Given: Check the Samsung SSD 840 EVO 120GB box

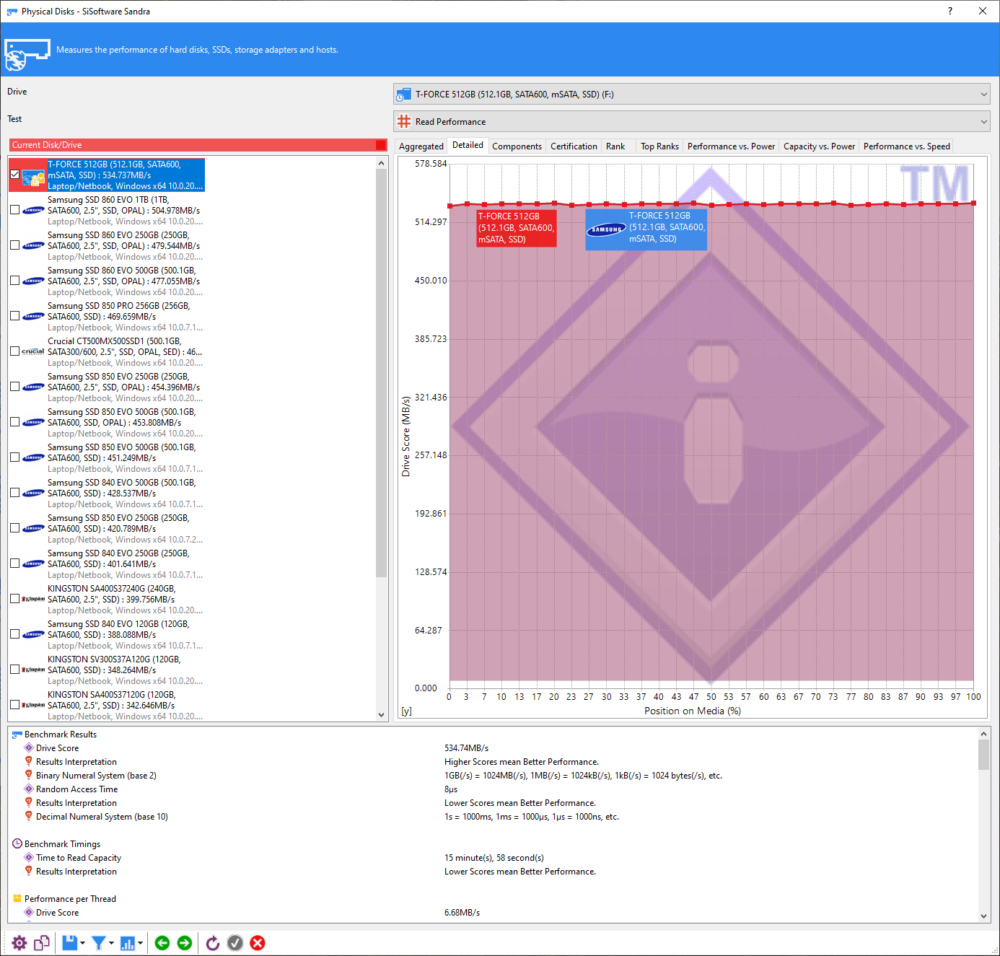Looking at the screenshot, I should [15, 634].
